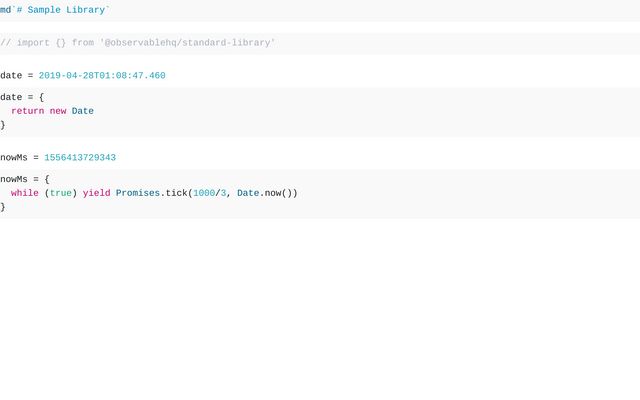
Task: Click the commented import statement cell
Action: pos(137,43)
